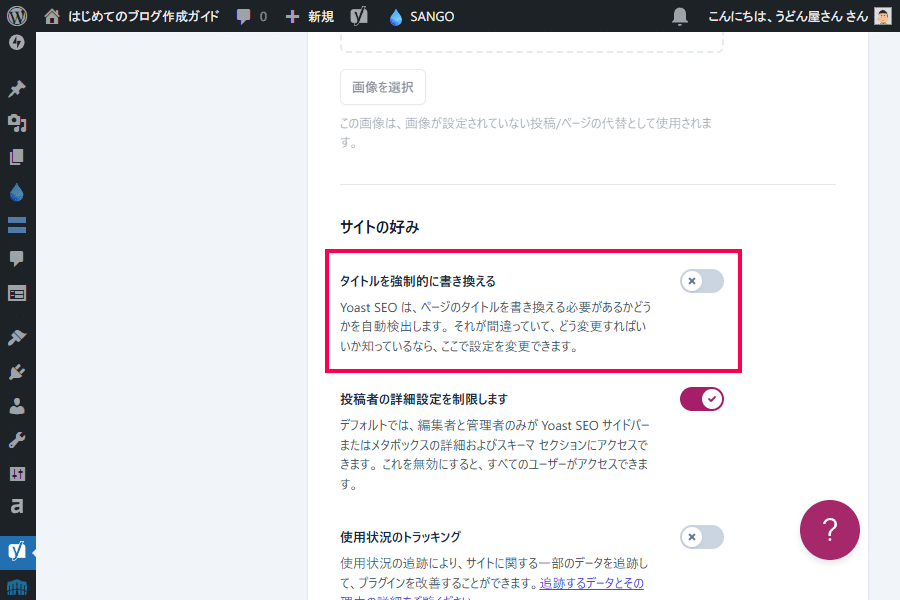Open the letter 'a' sidebar icon
The width and height of the screenshot is (900, 600).
coord(17,506)
